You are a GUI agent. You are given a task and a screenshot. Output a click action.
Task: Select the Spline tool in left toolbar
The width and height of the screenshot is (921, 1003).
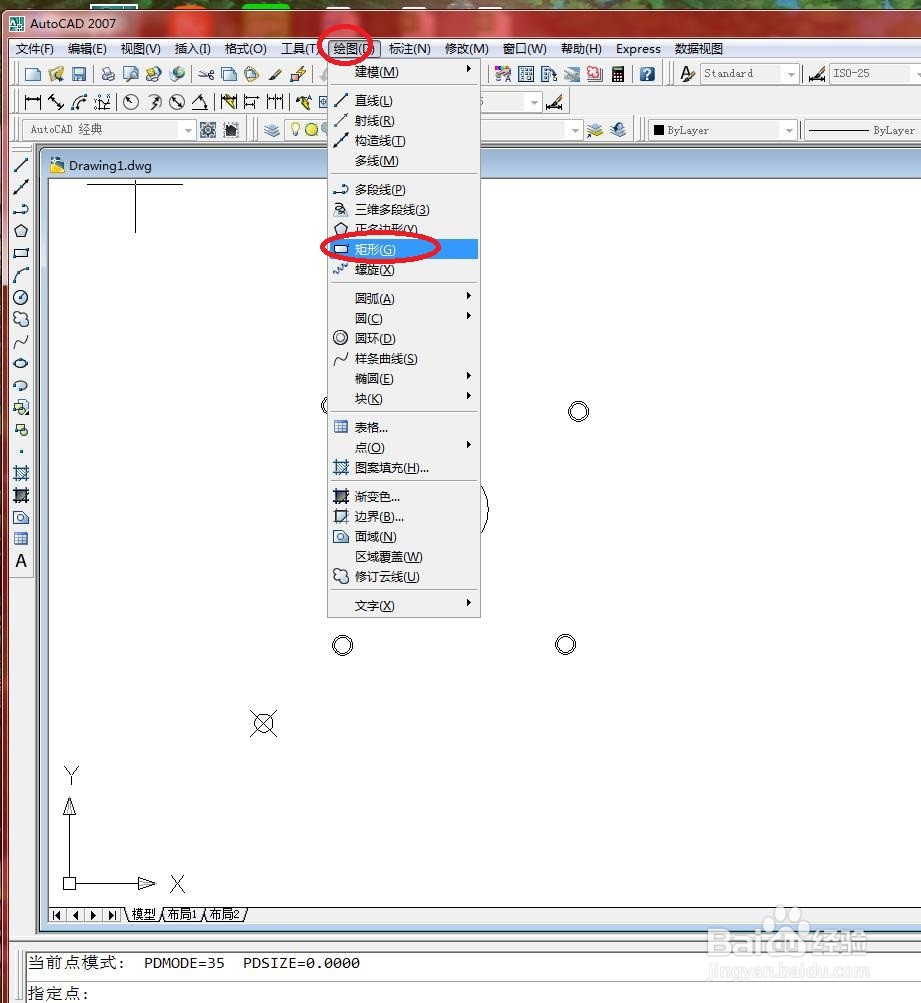coord(21,342)
